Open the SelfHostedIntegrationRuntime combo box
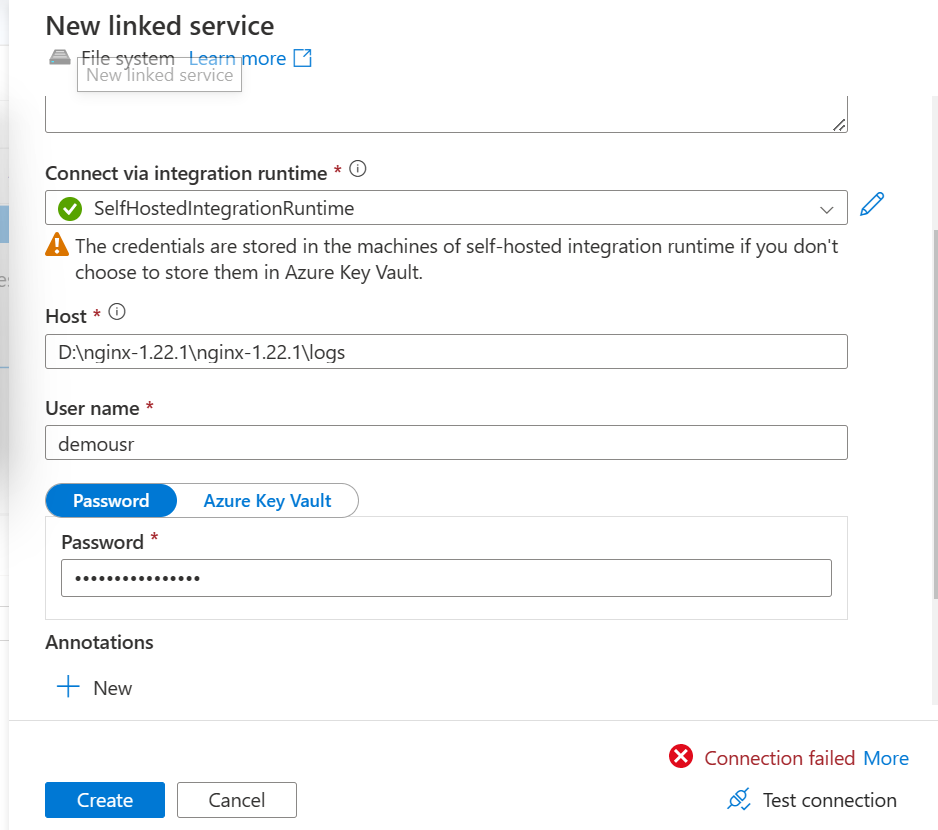 click(x=446, y=208)
